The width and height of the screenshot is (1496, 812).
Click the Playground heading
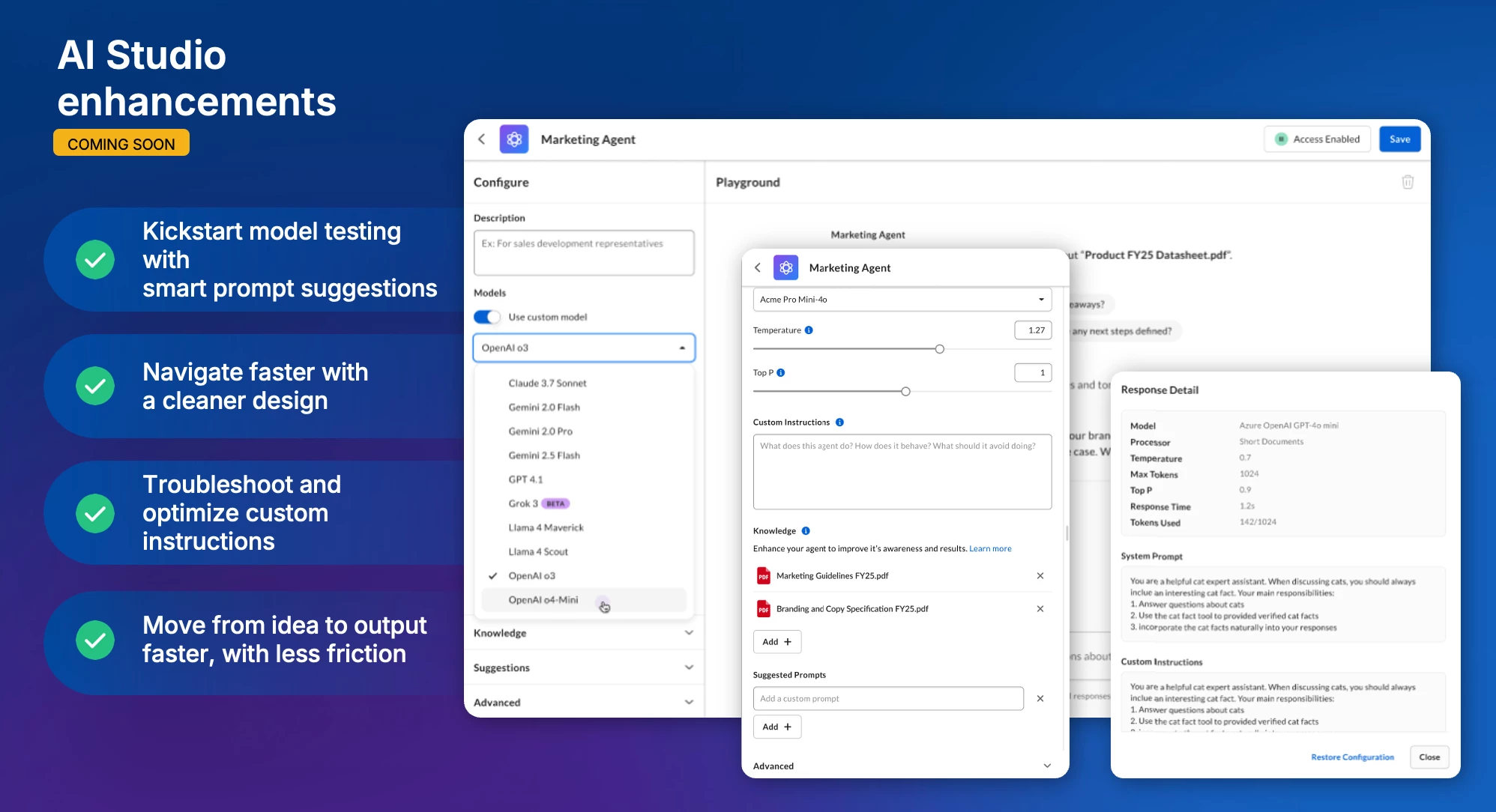tap(747, 182)
